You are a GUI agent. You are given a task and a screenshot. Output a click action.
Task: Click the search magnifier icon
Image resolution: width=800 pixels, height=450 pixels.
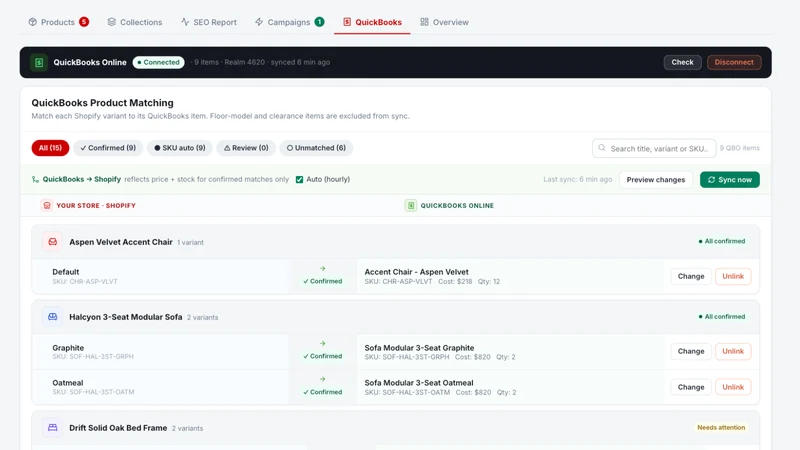602,148
